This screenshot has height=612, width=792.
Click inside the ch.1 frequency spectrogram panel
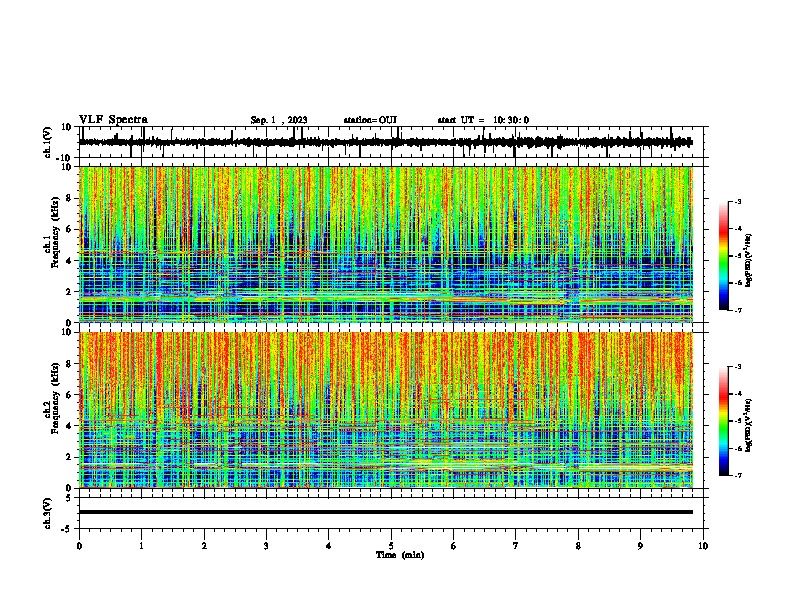386,244
